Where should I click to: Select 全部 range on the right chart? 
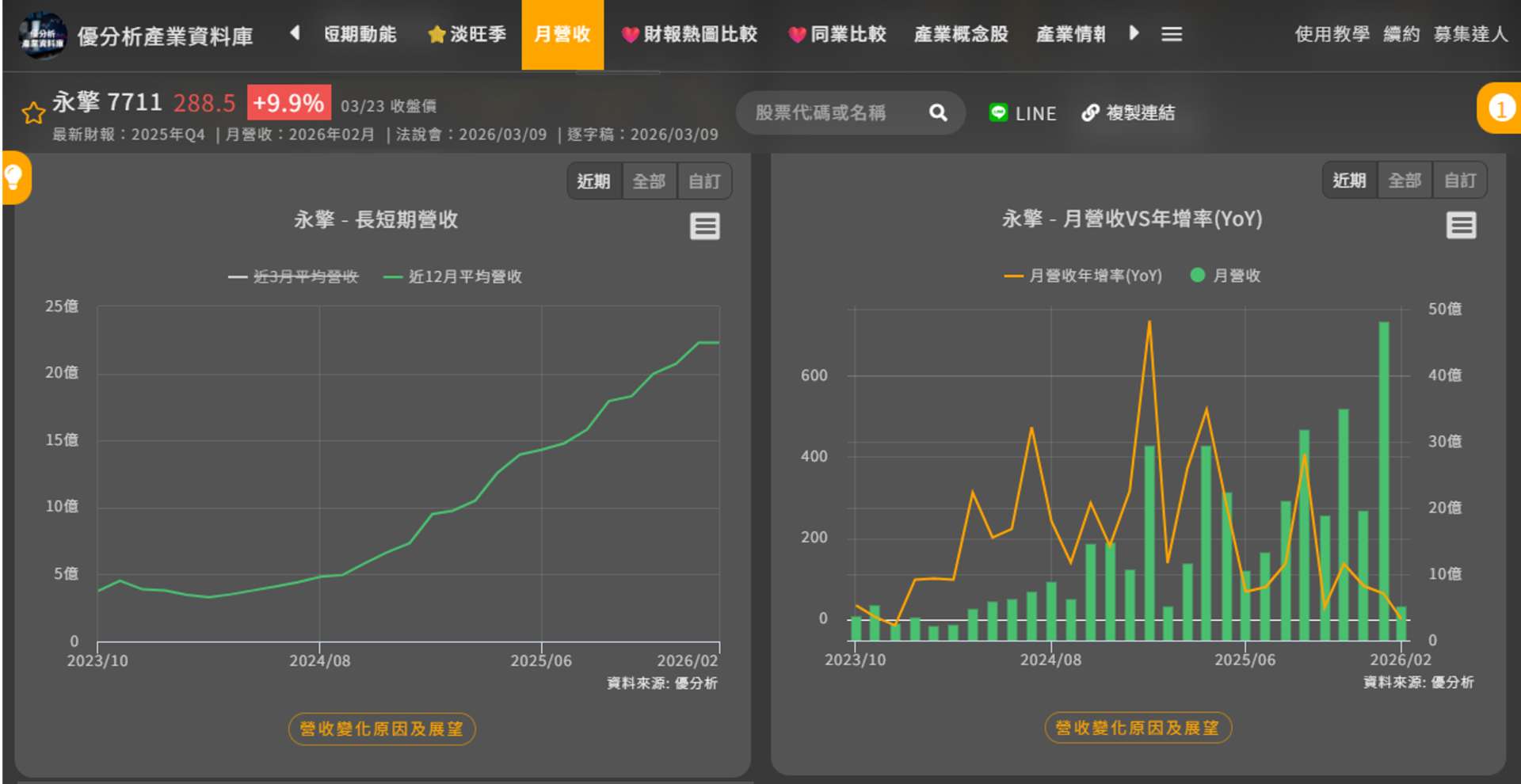(1405, 181)
